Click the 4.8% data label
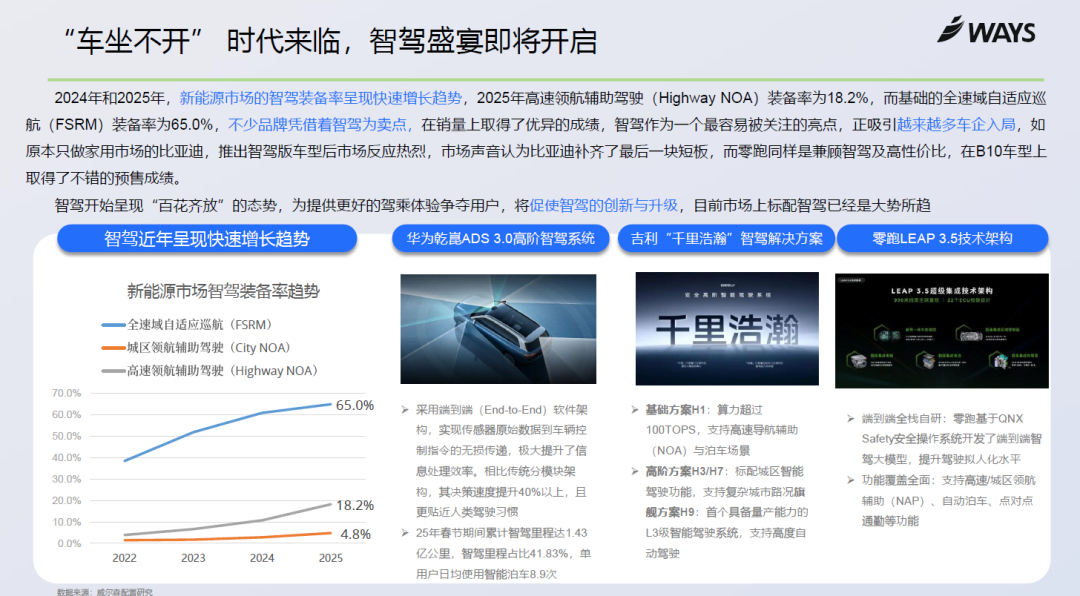The width and height of the screenshot is (1080, 596). (x=355, y=534)
